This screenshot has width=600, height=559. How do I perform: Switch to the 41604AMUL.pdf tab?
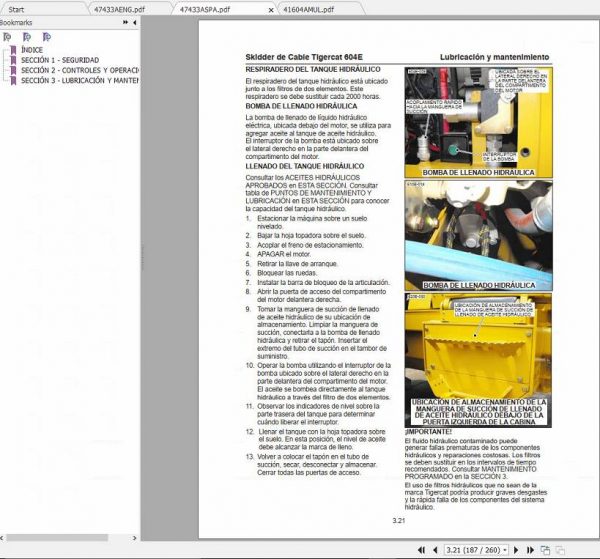coord(308,9)
